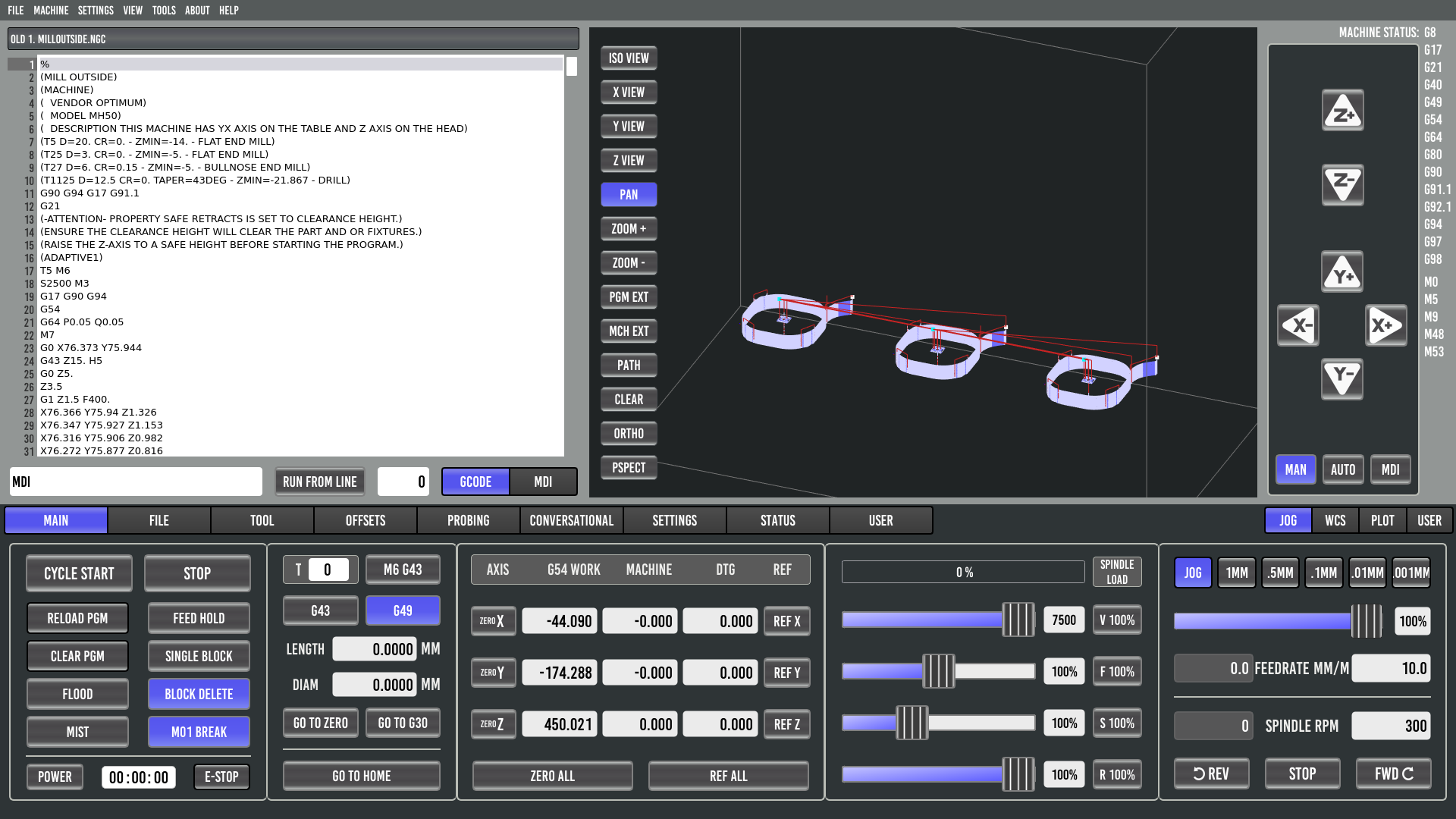Toggle the Block Delete option
1456x819 pixels.
coord(199,694)
